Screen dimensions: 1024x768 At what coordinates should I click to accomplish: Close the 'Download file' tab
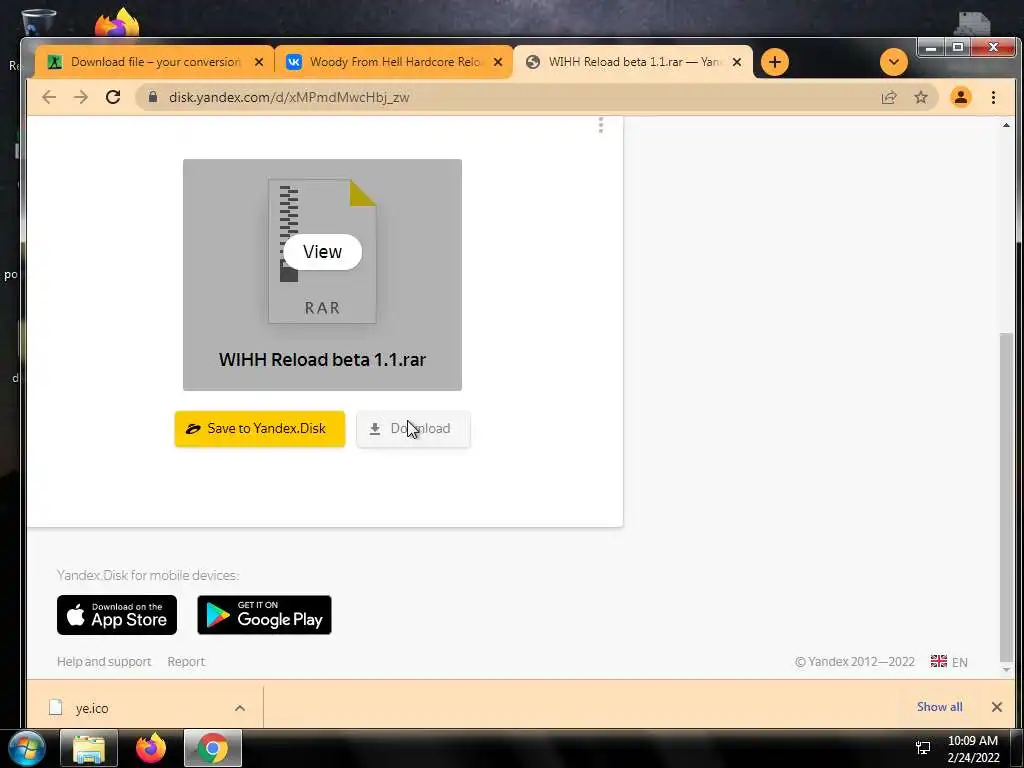coord(259,62)
